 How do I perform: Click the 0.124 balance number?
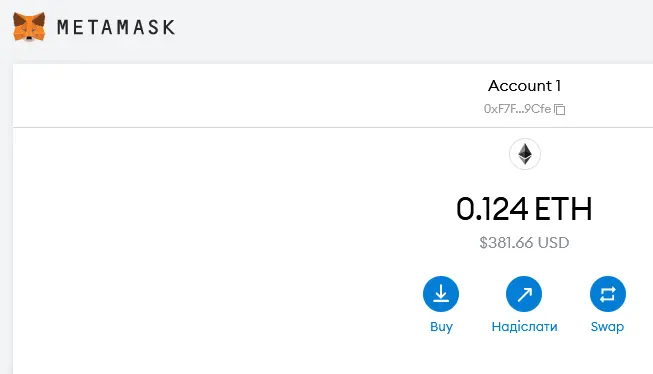pyautogui.click(x=492, y=209)
